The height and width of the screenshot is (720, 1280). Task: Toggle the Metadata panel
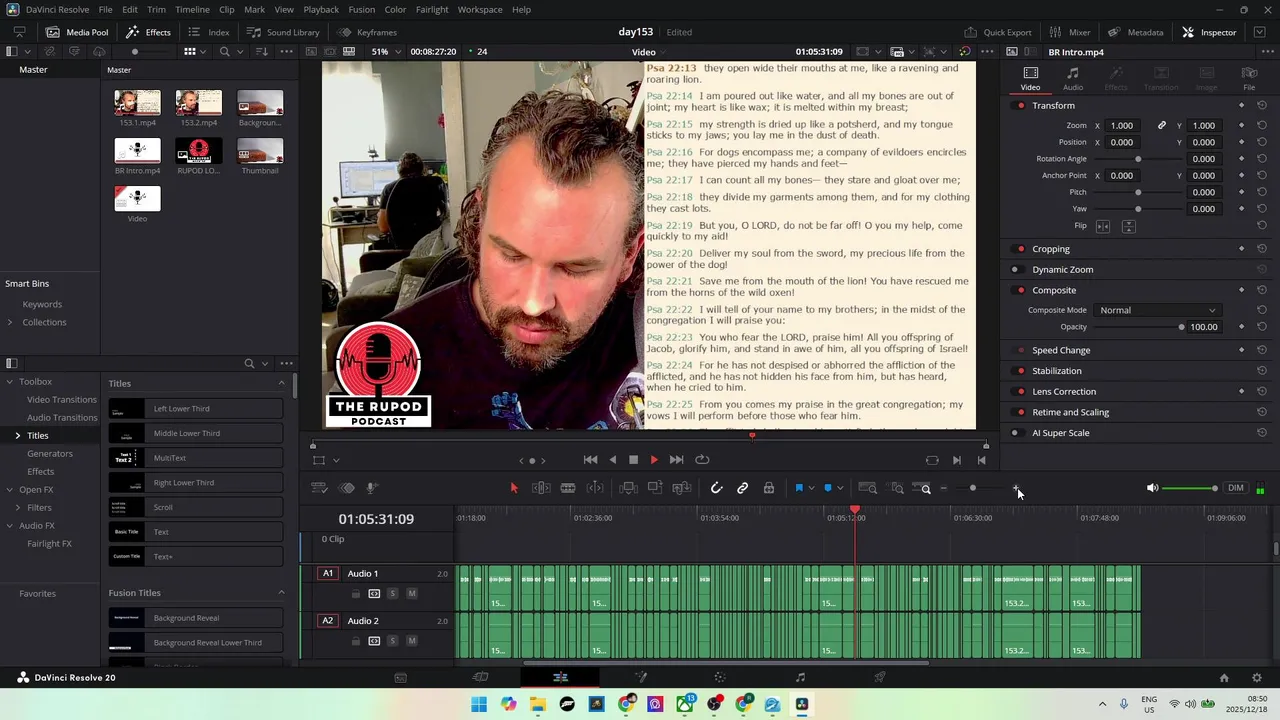coord(1134,32)
